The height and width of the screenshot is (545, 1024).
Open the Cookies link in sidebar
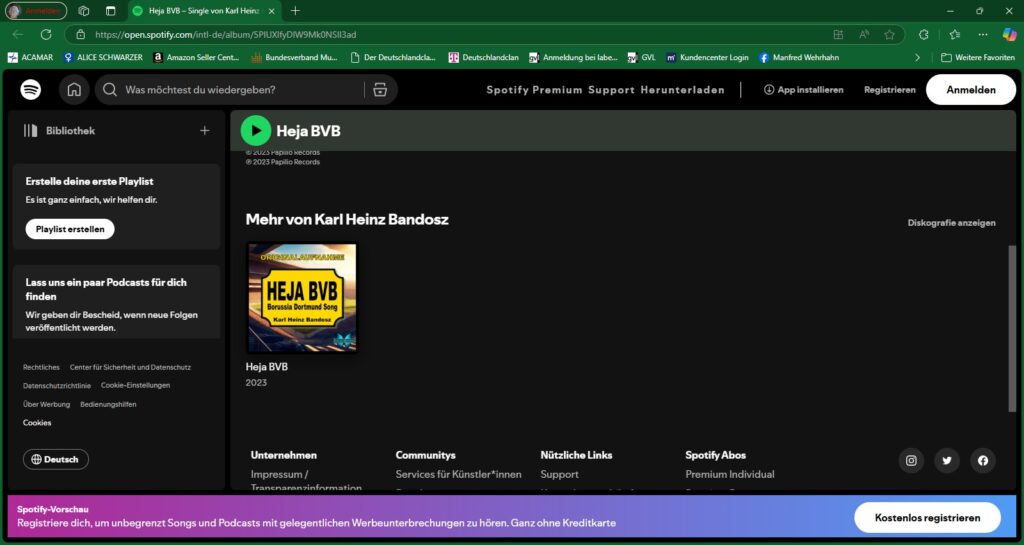(x=37, y=422)
